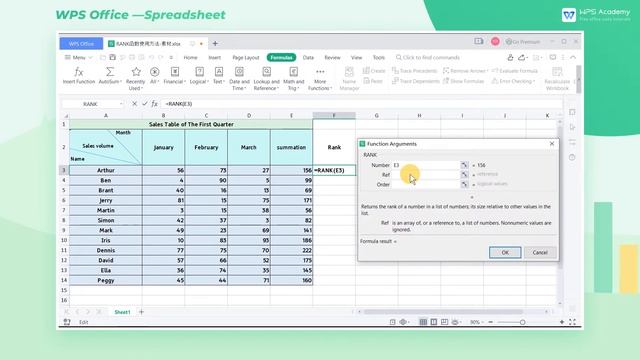Click OK in Function Arguments
Viewport: 640px width, 360px height.
point(505,253)
